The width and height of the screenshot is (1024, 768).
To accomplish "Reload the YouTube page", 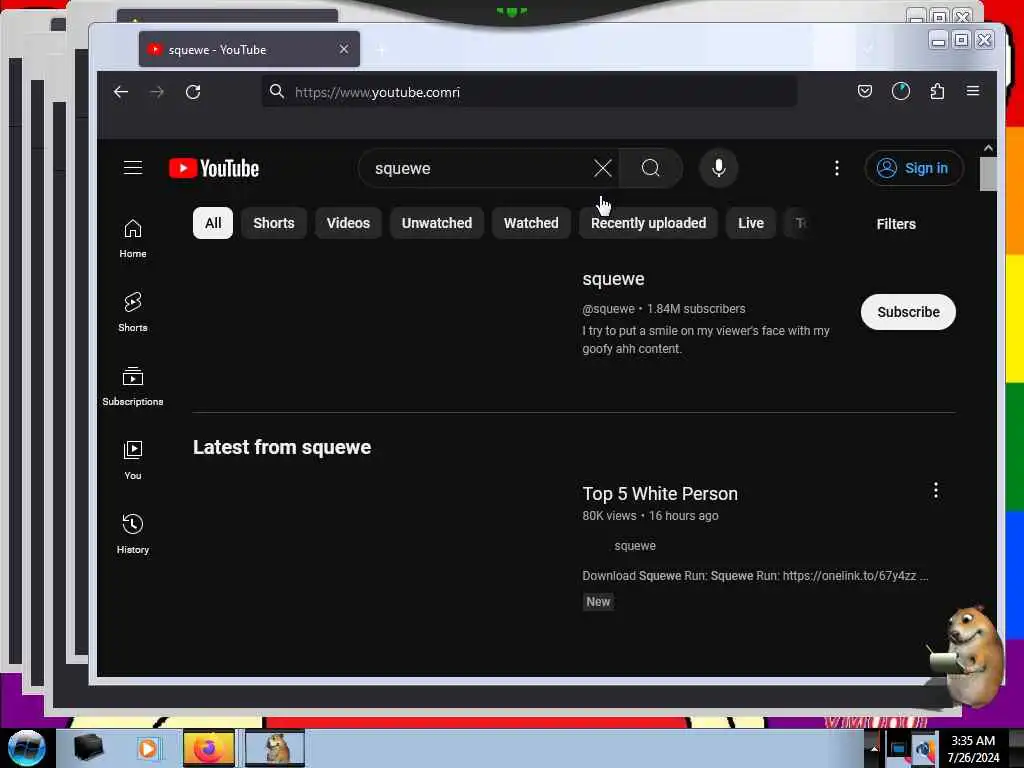I will click(193, 92).
